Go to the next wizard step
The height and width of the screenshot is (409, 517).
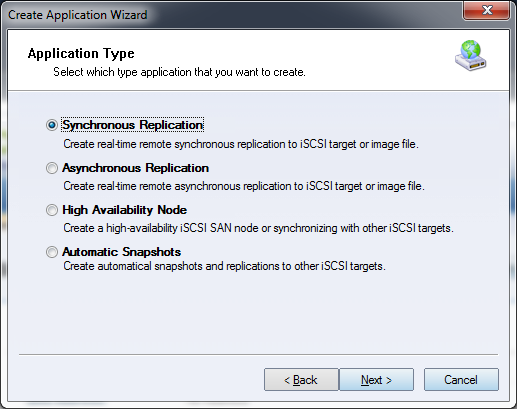(x=376, y=380)
